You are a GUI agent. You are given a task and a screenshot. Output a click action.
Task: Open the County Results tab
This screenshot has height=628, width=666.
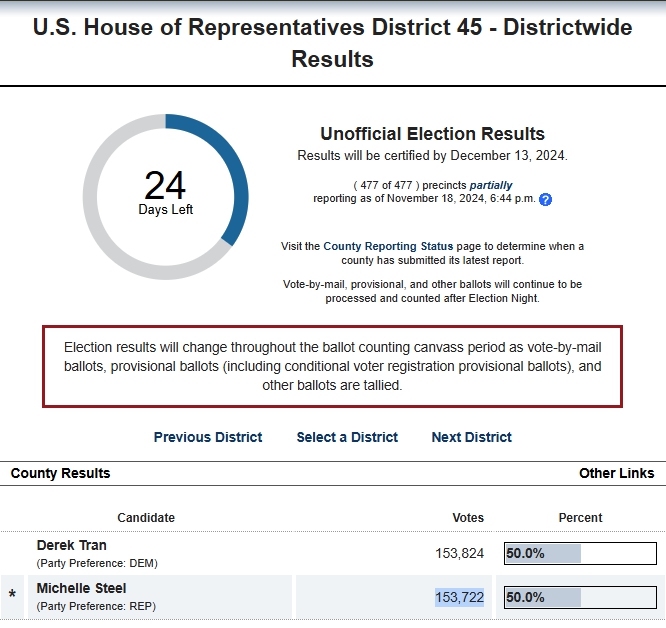coord(60,473)
